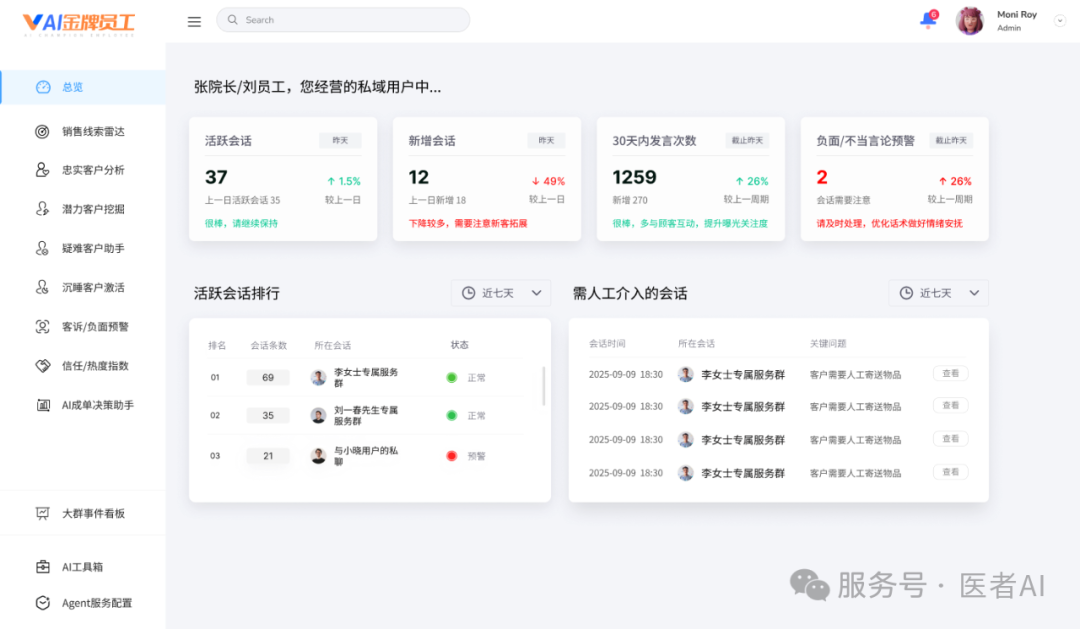This screenshot has height=629, width=1080.
Task: Expand the Moni Roy account dropdown arrow
Action: tap(1060, 21)
